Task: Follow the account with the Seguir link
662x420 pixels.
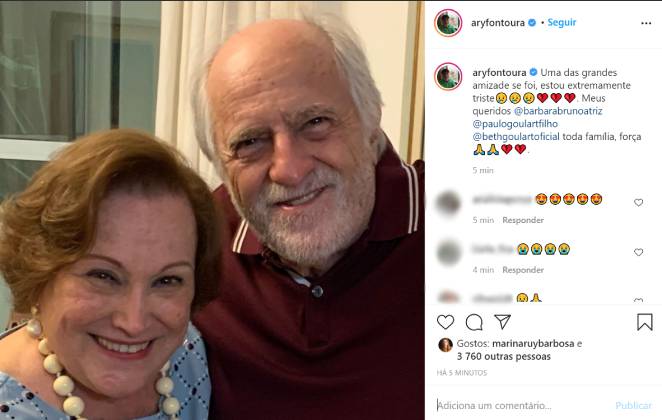Action: click(x=562, y=22)
